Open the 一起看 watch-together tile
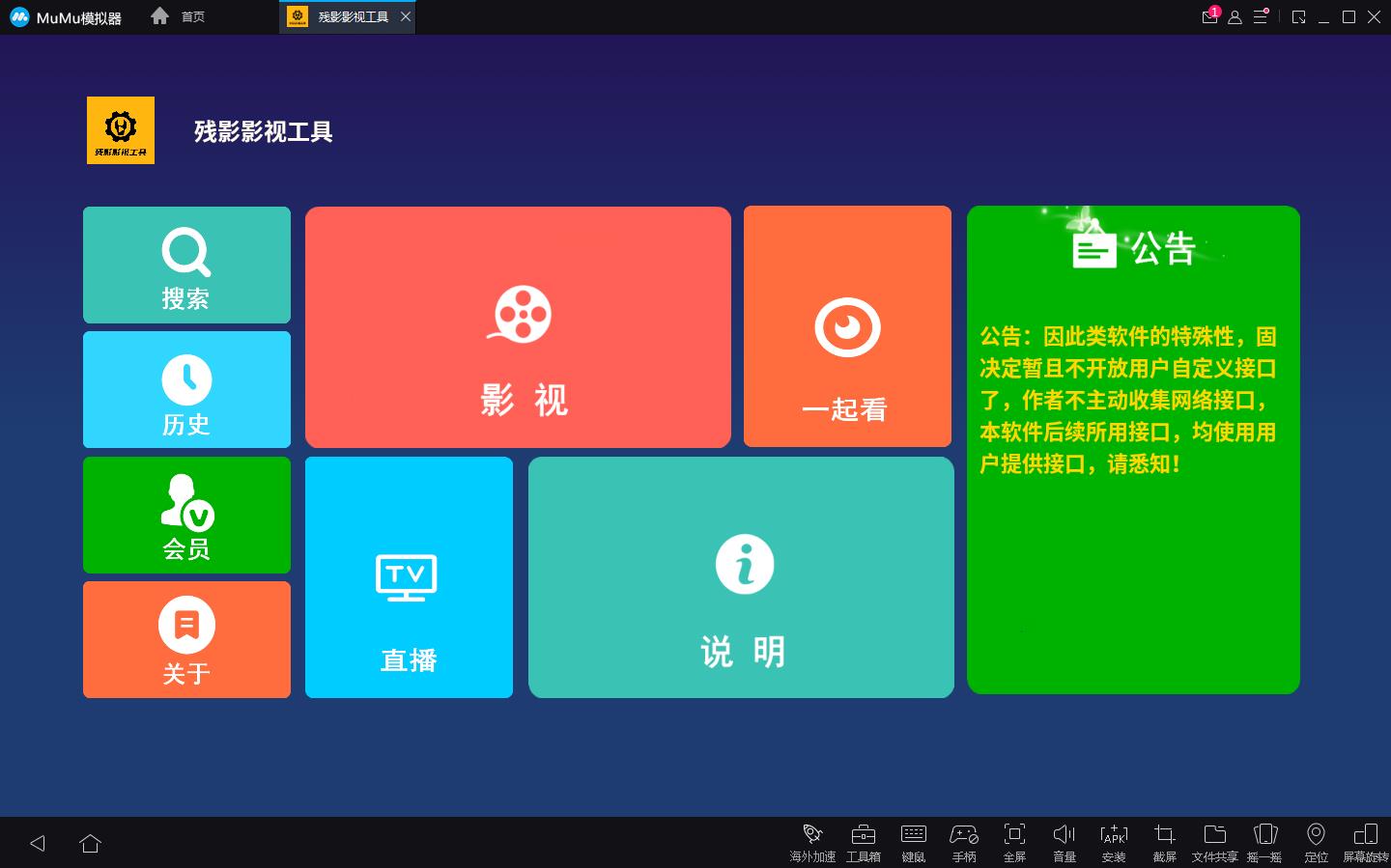Image resolution: width=1391 pixels, height=868 pixels. [847, 327]
